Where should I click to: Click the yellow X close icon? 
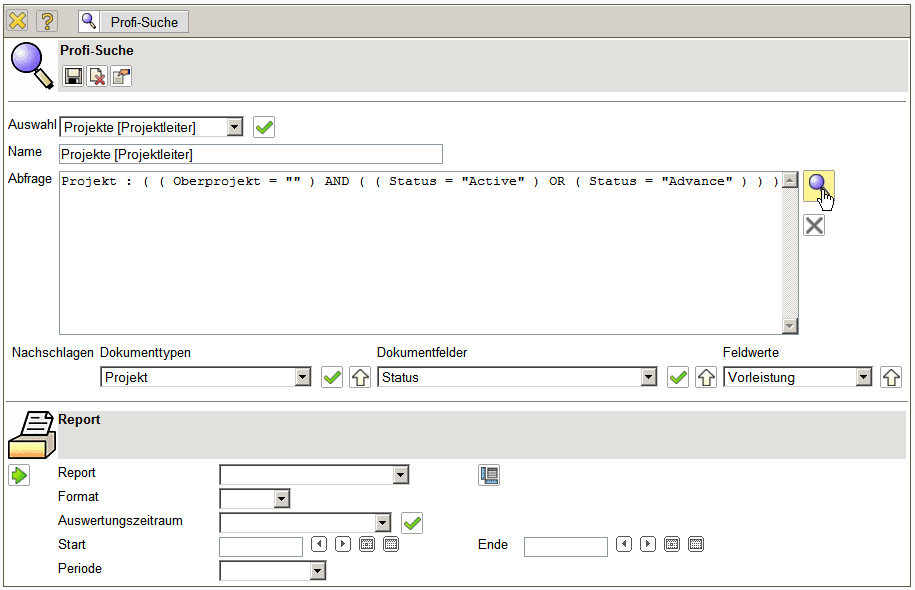pos(17,21)
